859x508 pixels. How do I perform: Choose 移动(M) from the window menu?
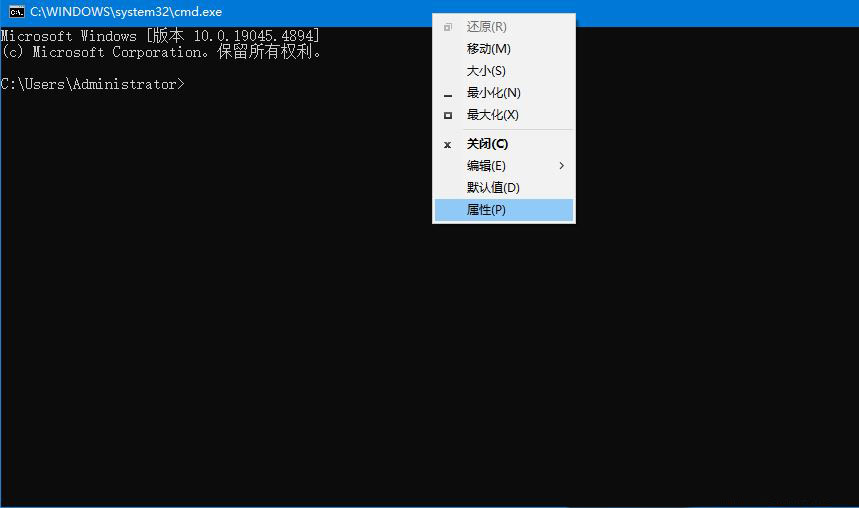coord(503,49)
